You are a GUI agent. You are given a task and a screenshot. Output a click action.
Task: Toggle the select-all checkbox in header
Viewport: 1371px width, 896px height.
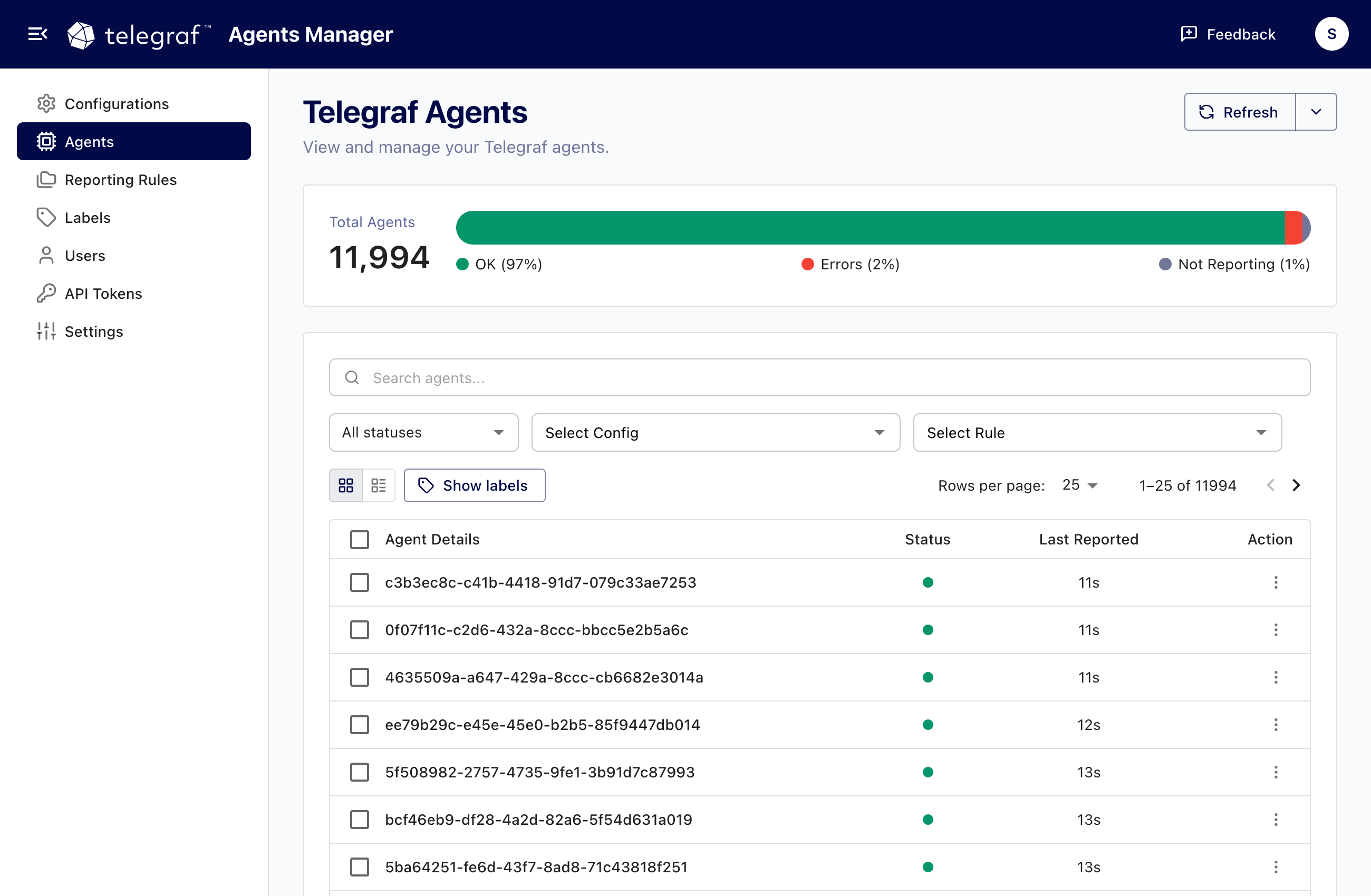tap(360, 540)
